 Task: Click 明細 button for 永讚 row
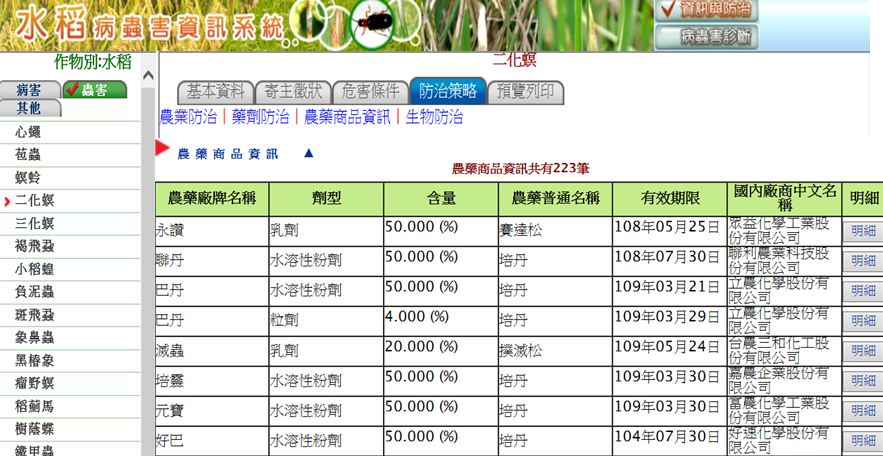[861, 231]
